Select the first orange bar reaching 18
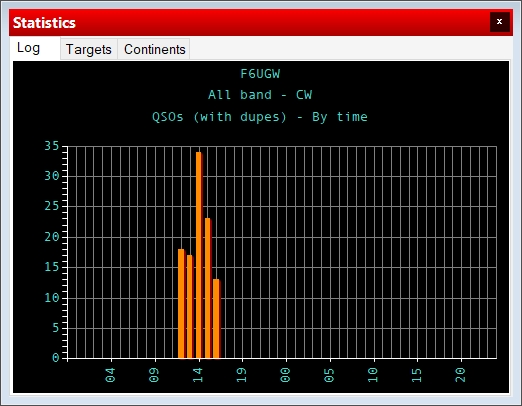This screenshot has height=406, width=522. 182,304
